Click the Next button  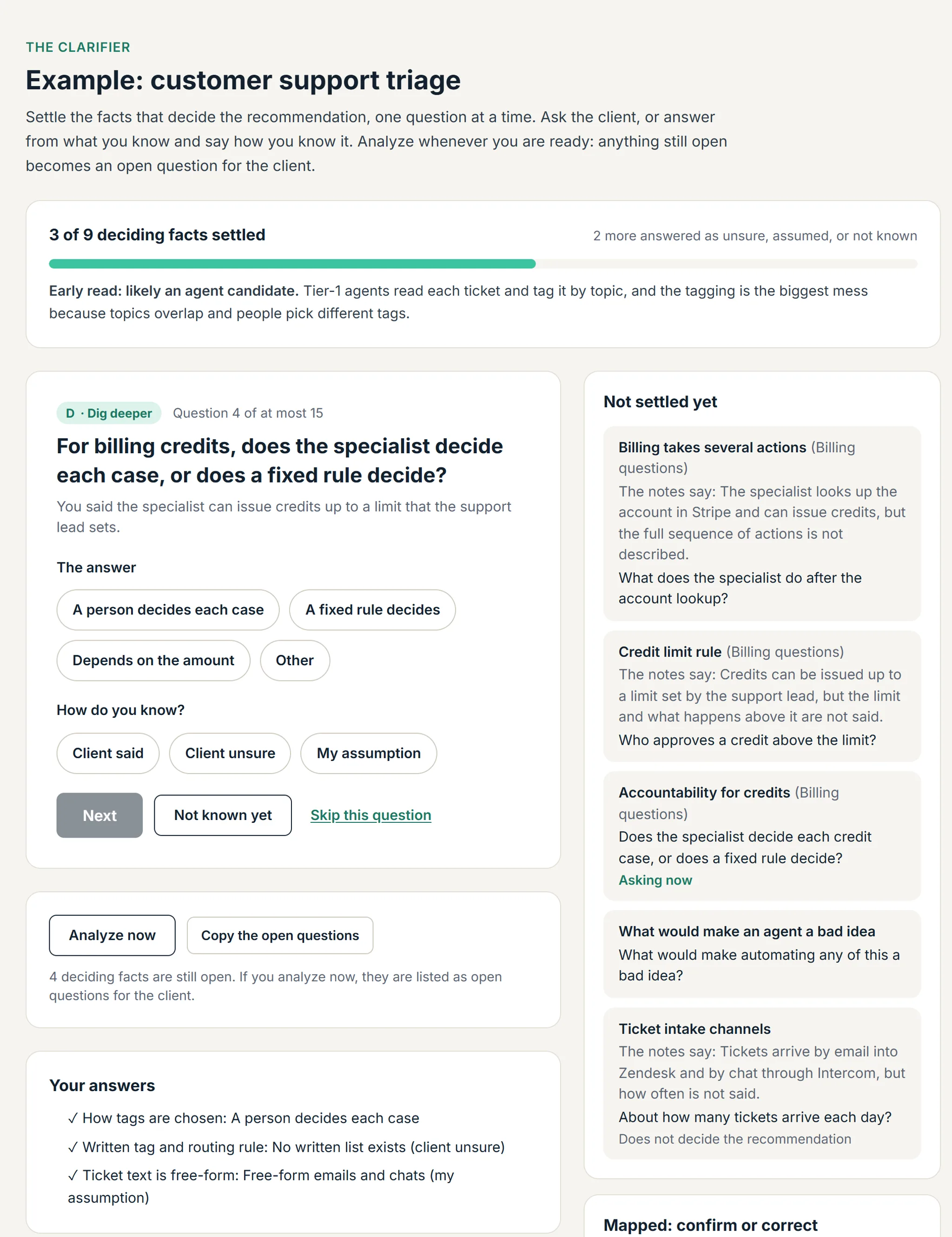click(x=99, y=815)
